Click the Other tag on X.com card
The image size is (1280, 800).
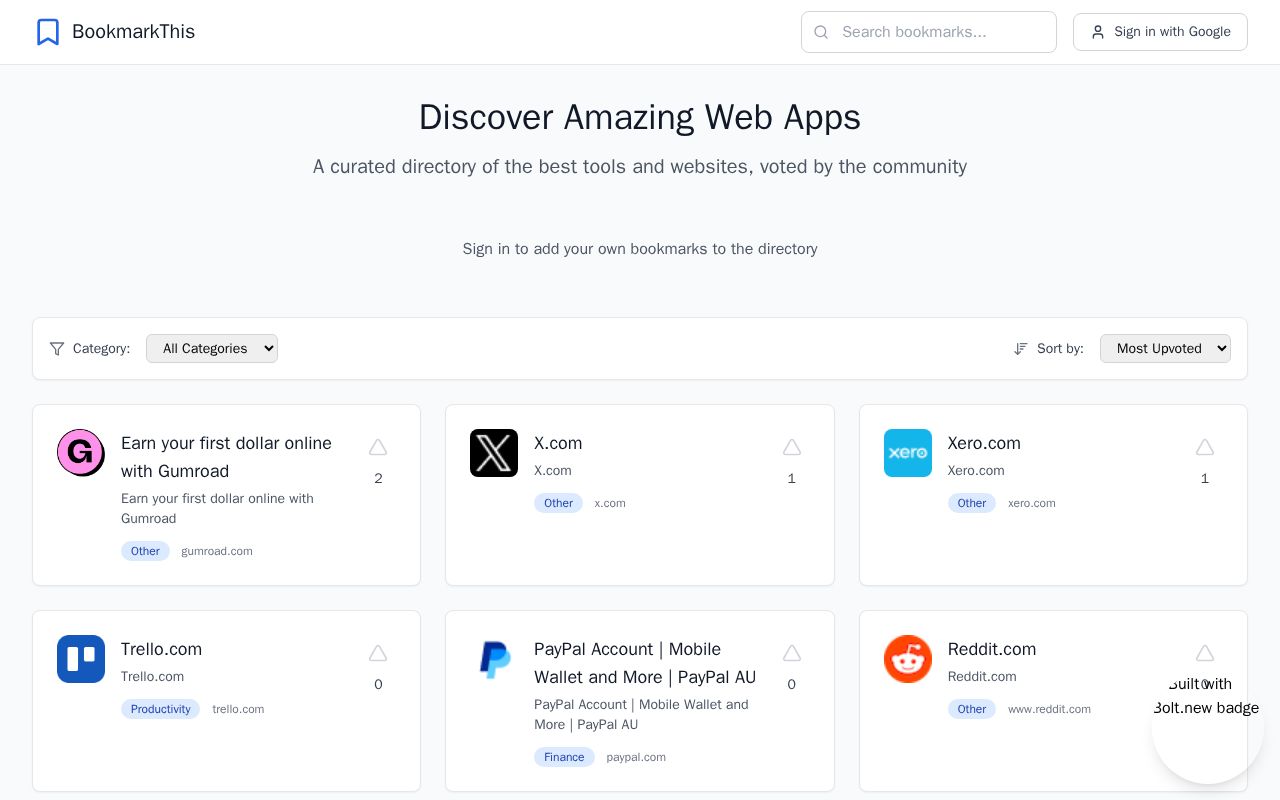pos(558,503)
